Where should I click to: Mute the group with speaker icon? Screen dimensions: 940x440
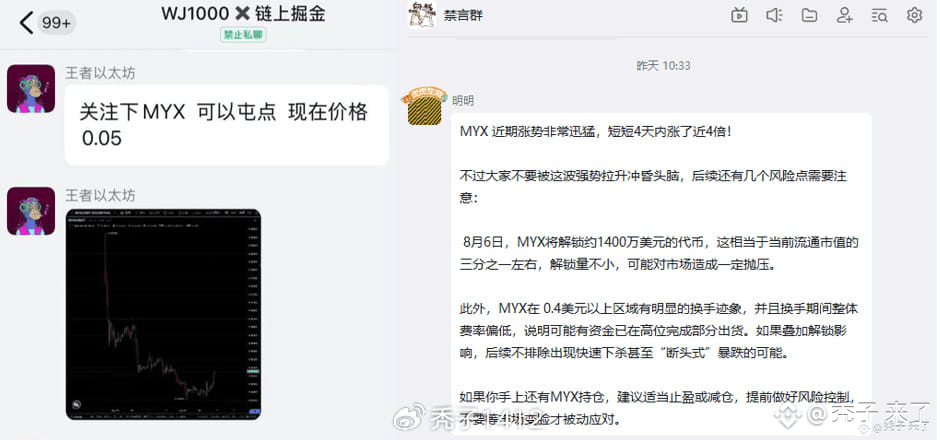point(774,16)
